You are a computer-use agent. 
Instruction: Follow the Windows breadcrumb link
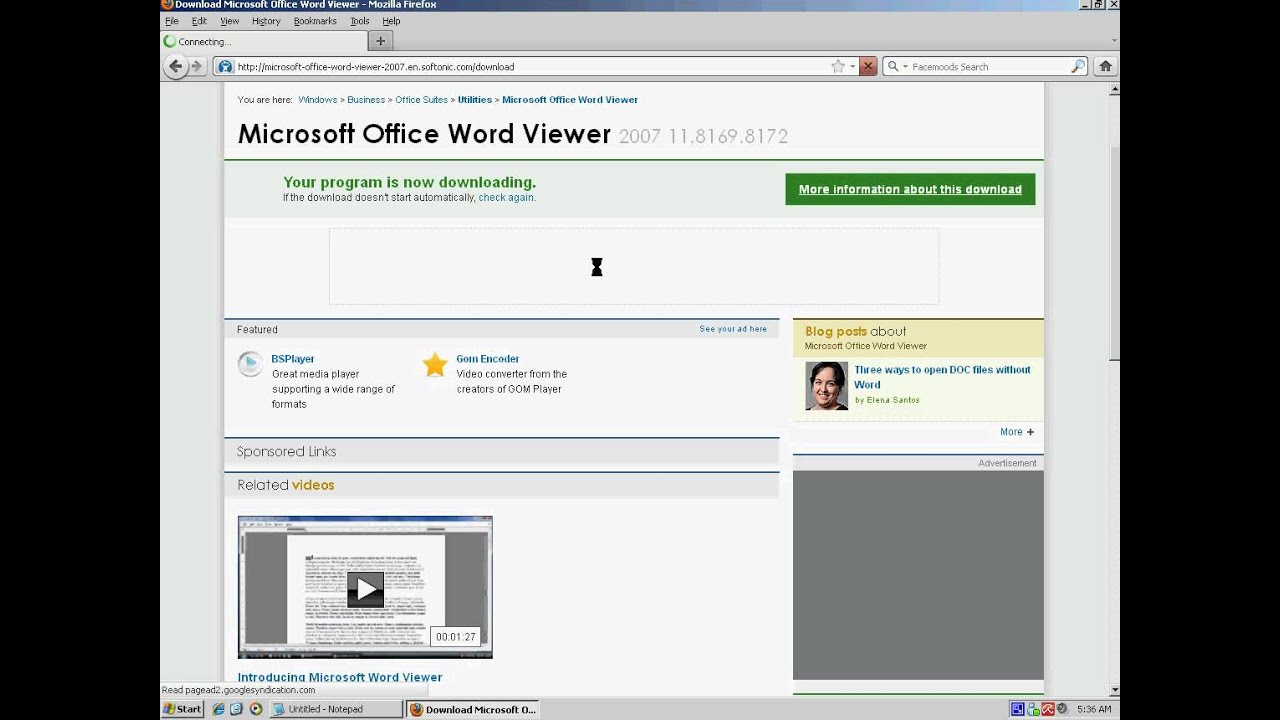(317, 100)
